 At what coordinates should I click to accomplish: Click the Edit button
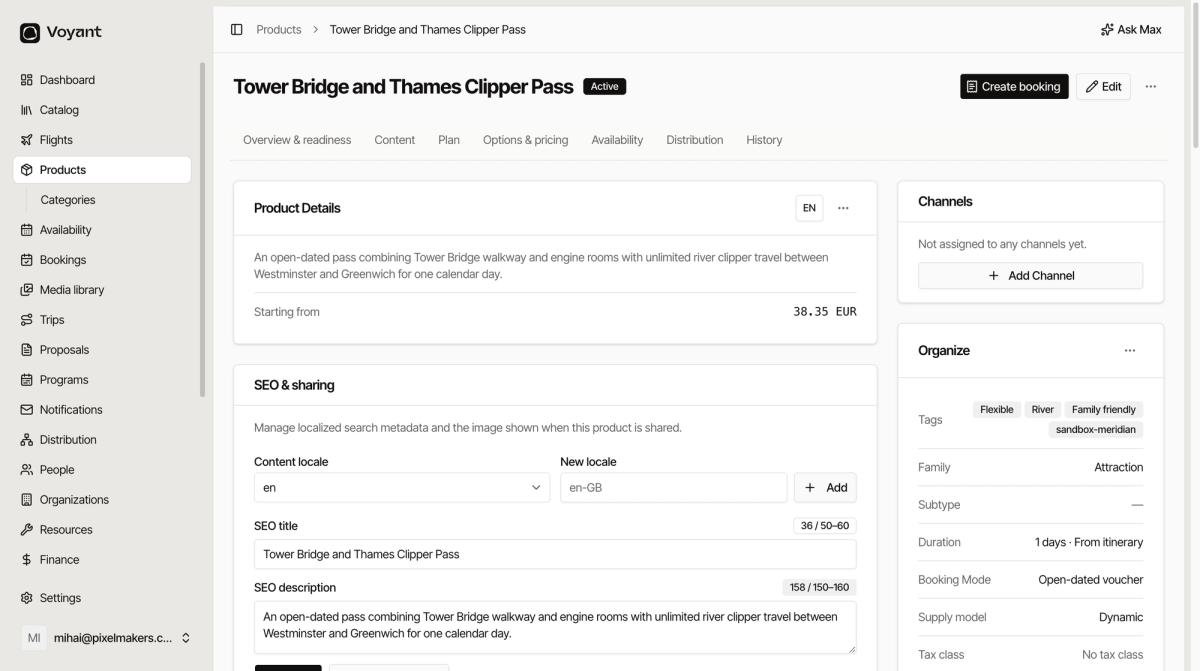click(x=1103, y=87)
